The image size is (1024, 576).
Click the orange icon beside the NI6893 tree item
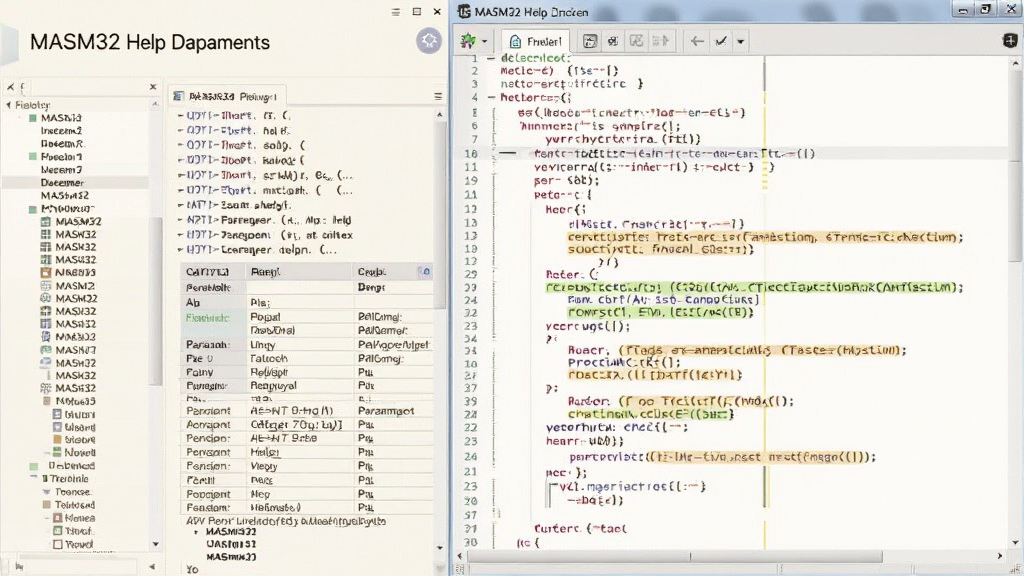coord(46,272)
